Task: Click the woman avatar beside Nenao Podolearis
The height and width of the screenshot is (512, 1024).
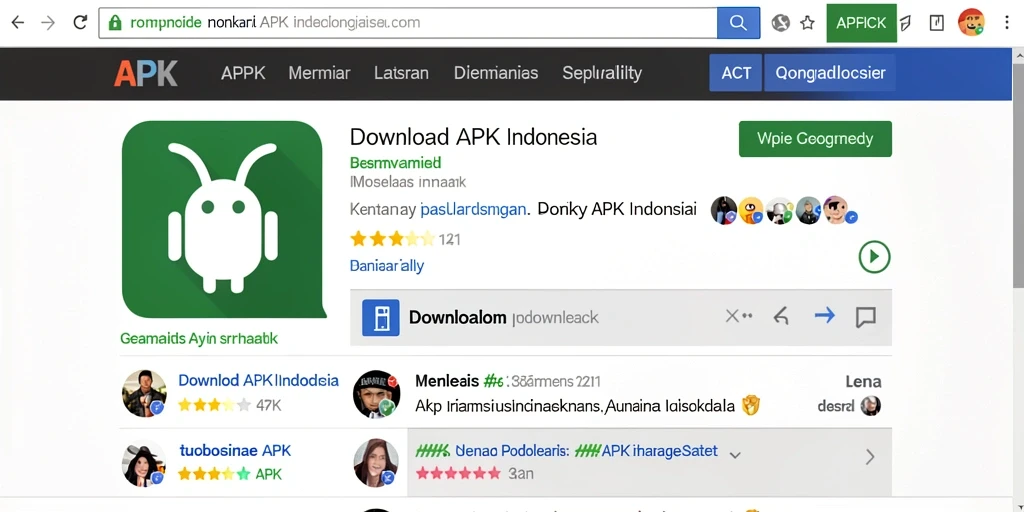Action: tap(376, 462)
